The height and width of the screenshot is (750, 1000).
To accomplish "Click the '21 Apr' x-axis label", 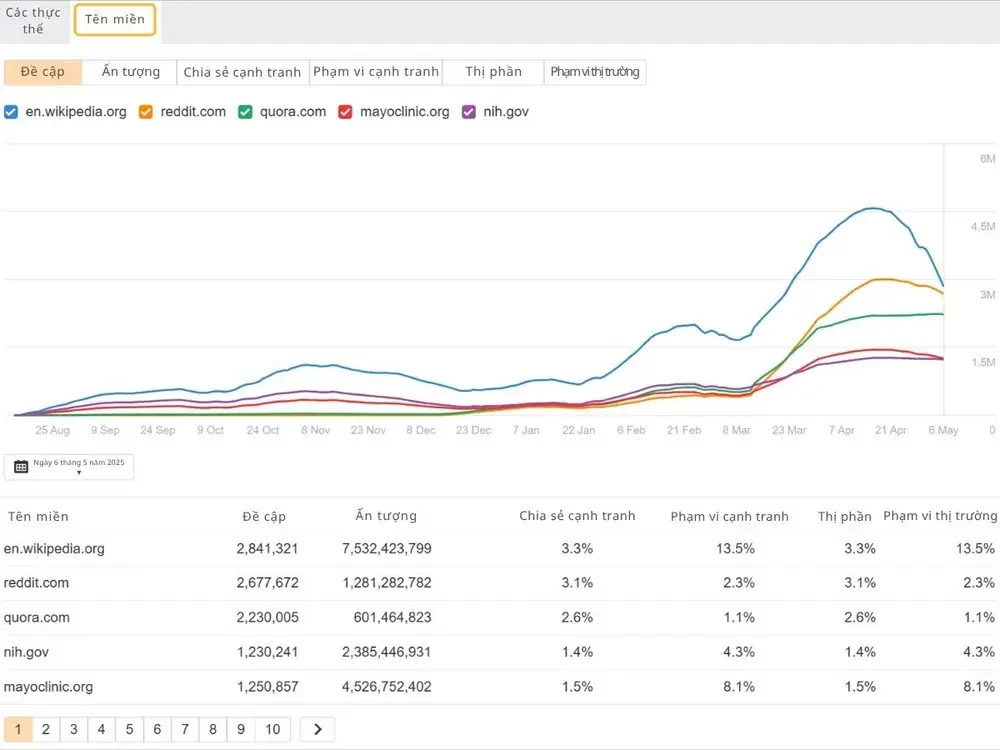I will [x=891, y=430].
